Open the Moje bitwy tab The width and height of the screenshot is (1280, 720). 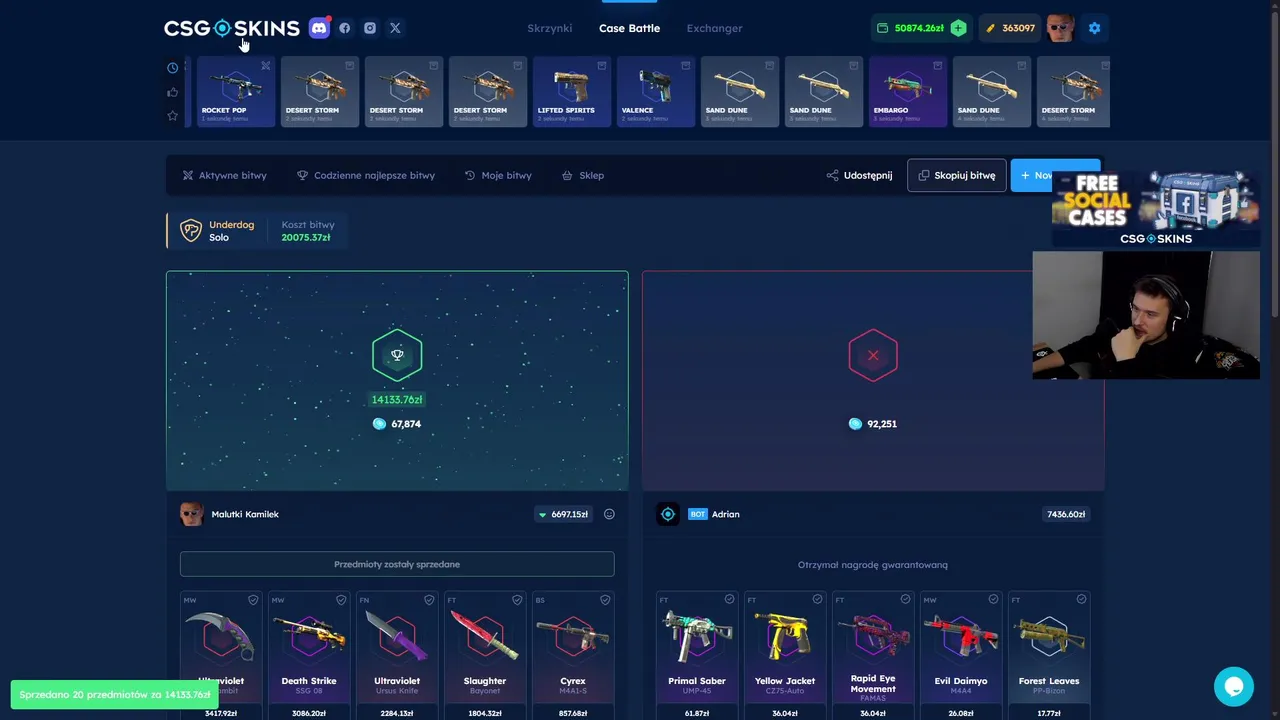(x=498, y=175)
